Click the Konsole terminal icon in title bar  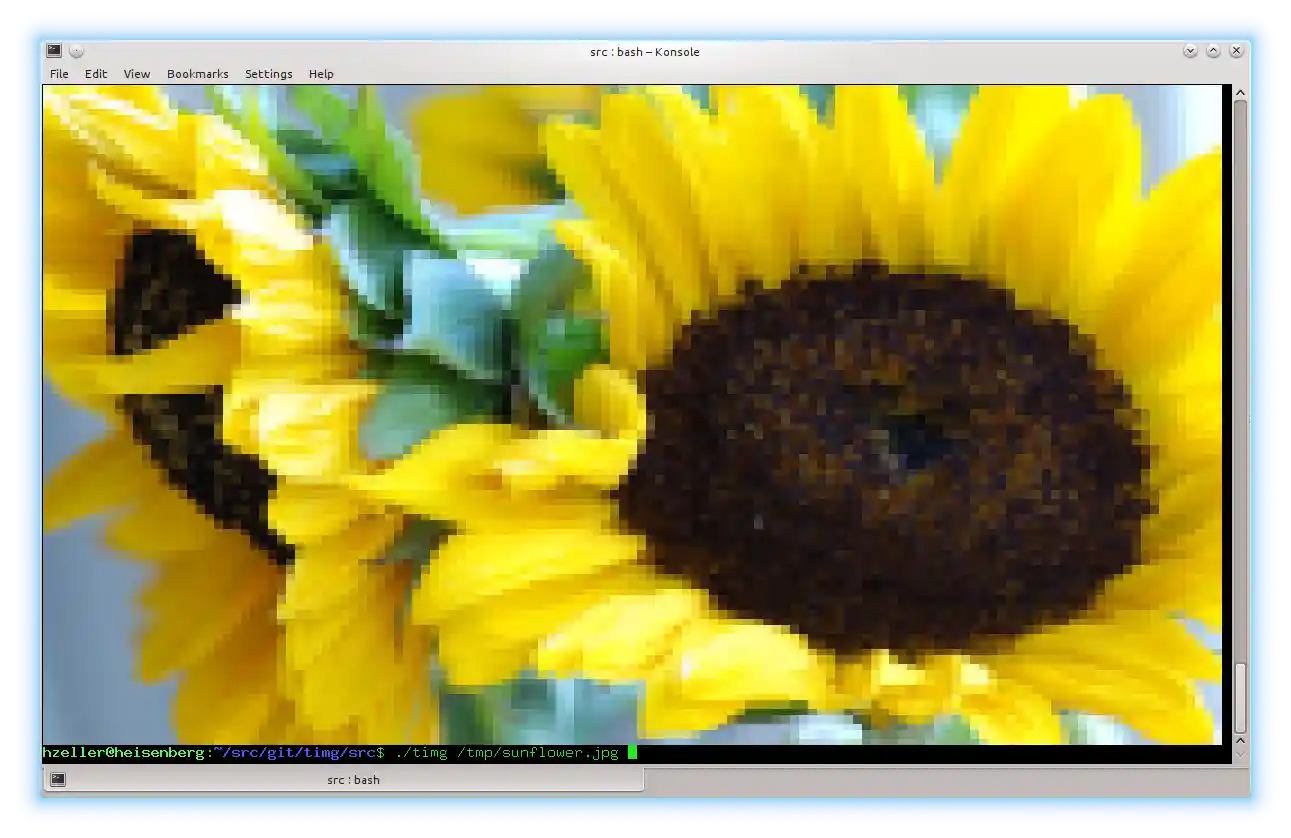coord(54,51)
